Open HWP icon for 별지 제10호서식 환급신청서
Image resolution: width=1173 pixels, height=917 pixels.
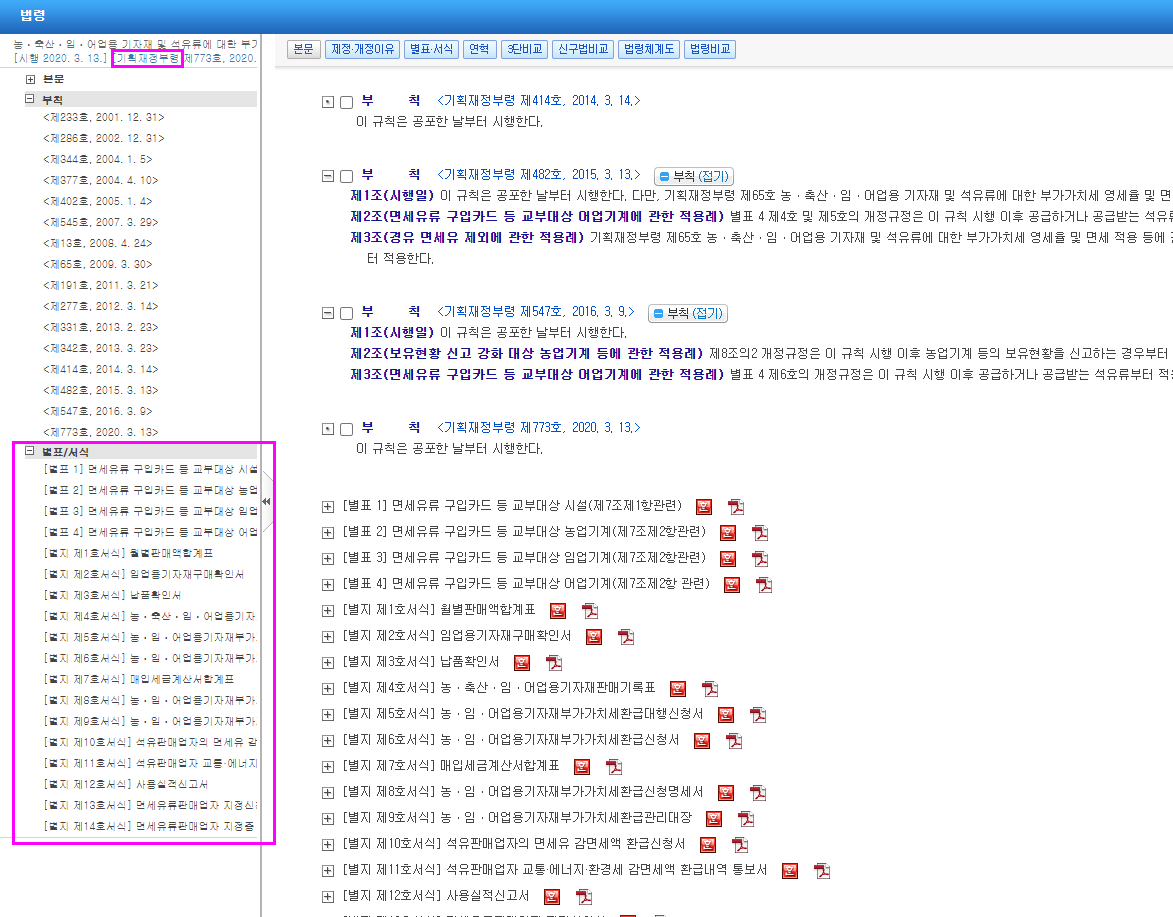(x=708, y=845)
